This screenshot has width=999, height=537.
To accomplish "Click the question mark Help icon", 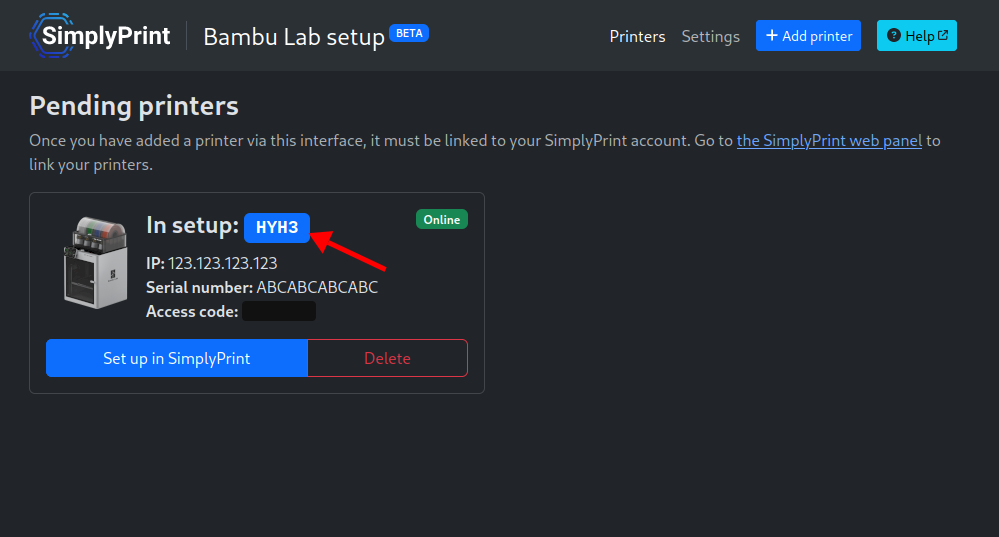I will click(x=894, y=36).
